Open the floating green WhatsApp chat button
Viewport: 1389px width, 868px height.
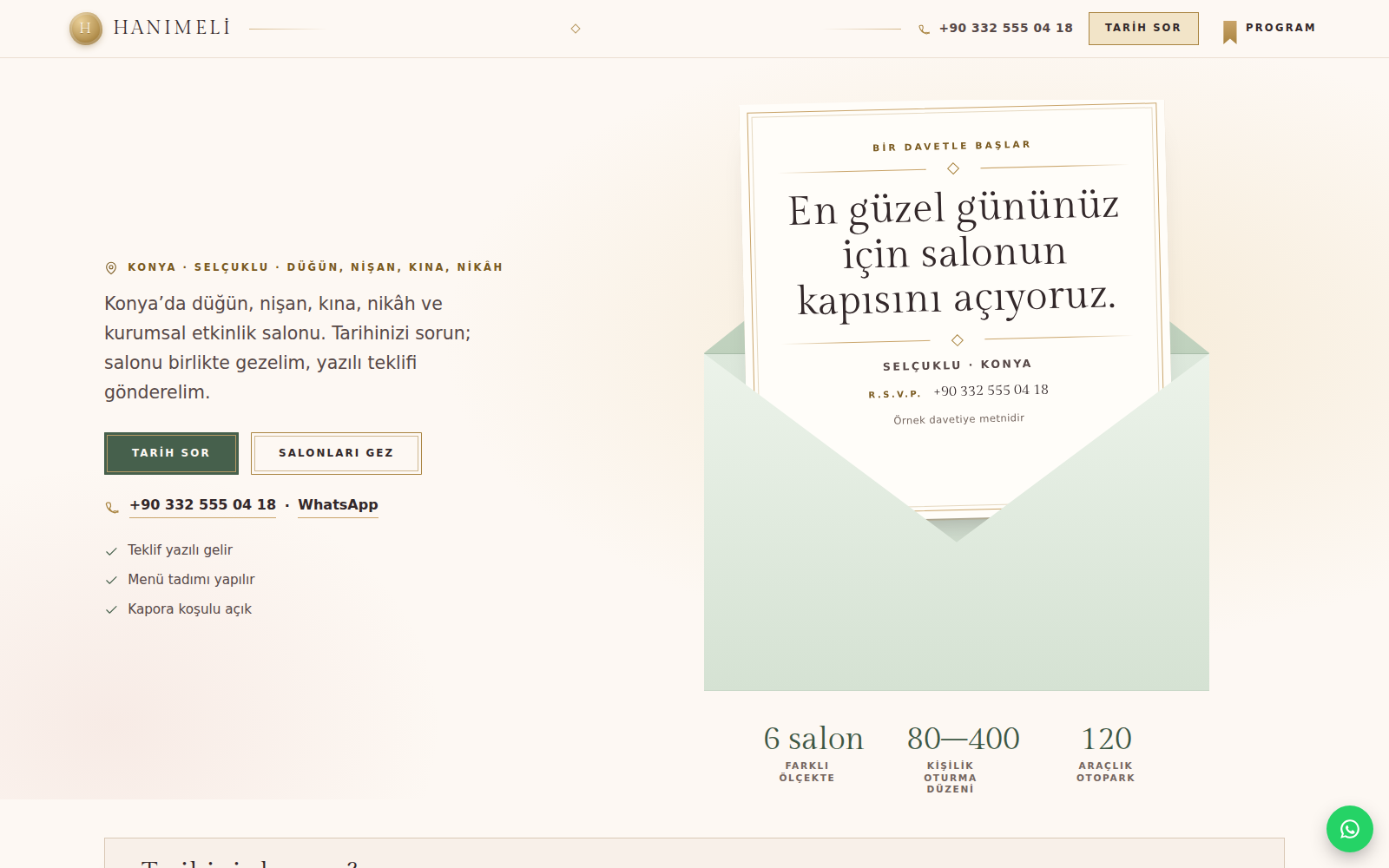(x=1349, y=829)
